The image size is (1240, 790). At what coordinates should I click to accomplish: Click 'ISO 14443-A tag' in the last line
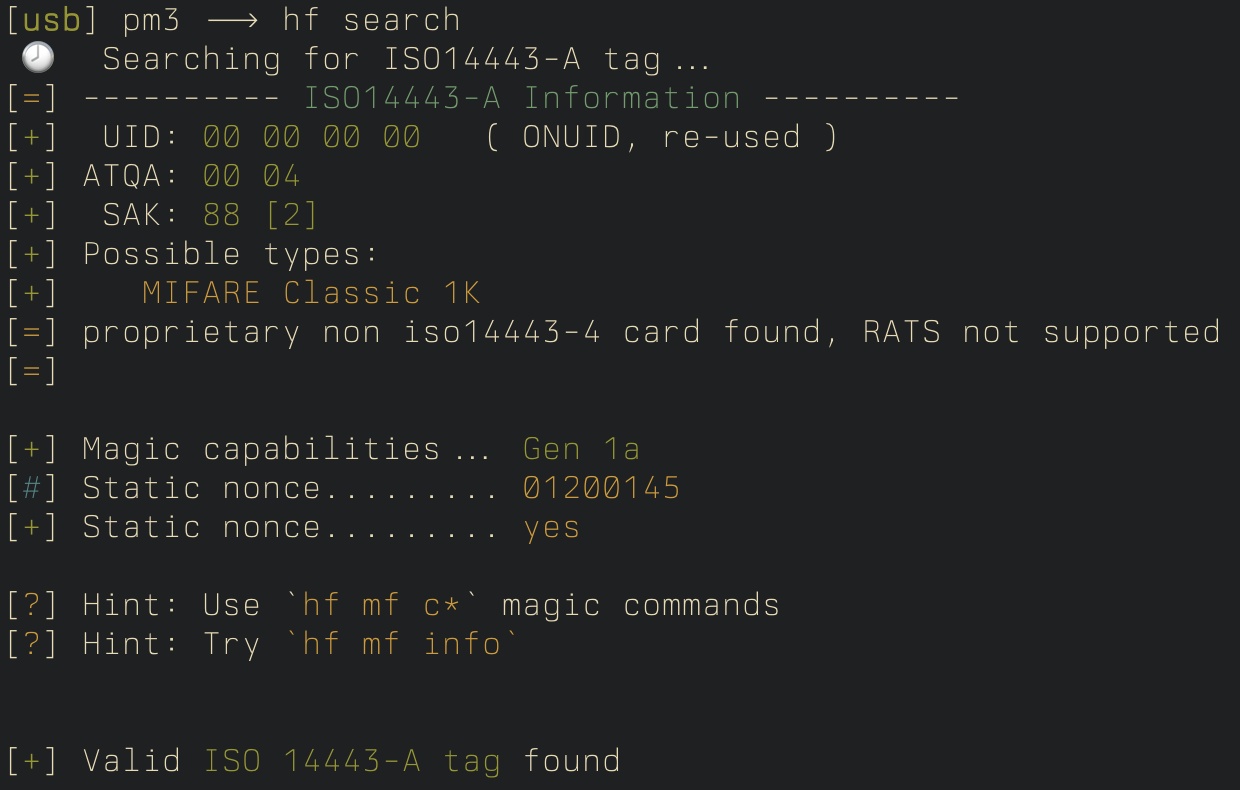[352, 762]
